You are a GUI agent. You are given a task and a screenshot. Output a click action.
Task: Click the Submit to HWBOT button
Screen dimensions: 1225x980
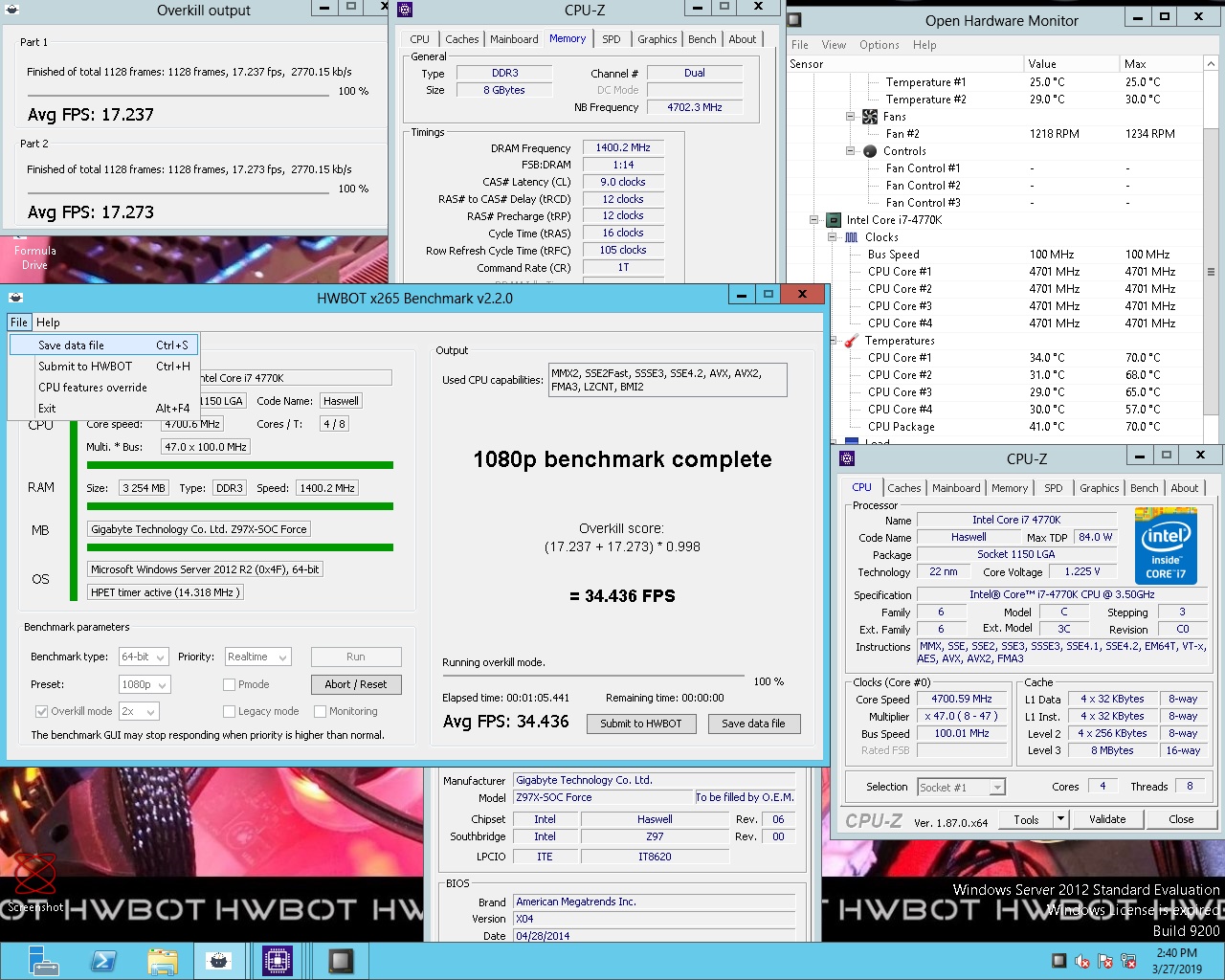(641, 724)
